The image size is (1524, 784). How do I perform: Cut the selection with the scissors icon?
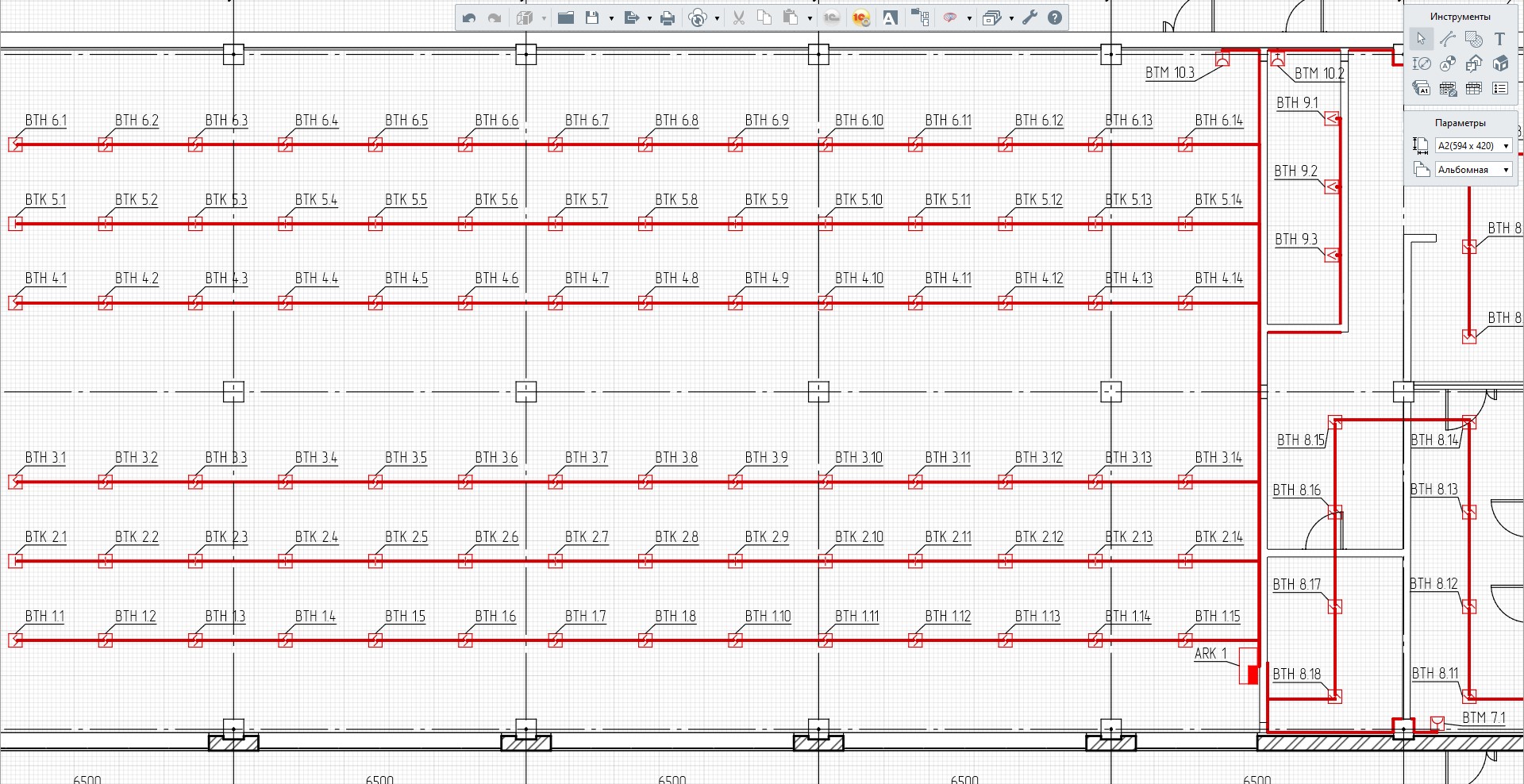point(739,17)
